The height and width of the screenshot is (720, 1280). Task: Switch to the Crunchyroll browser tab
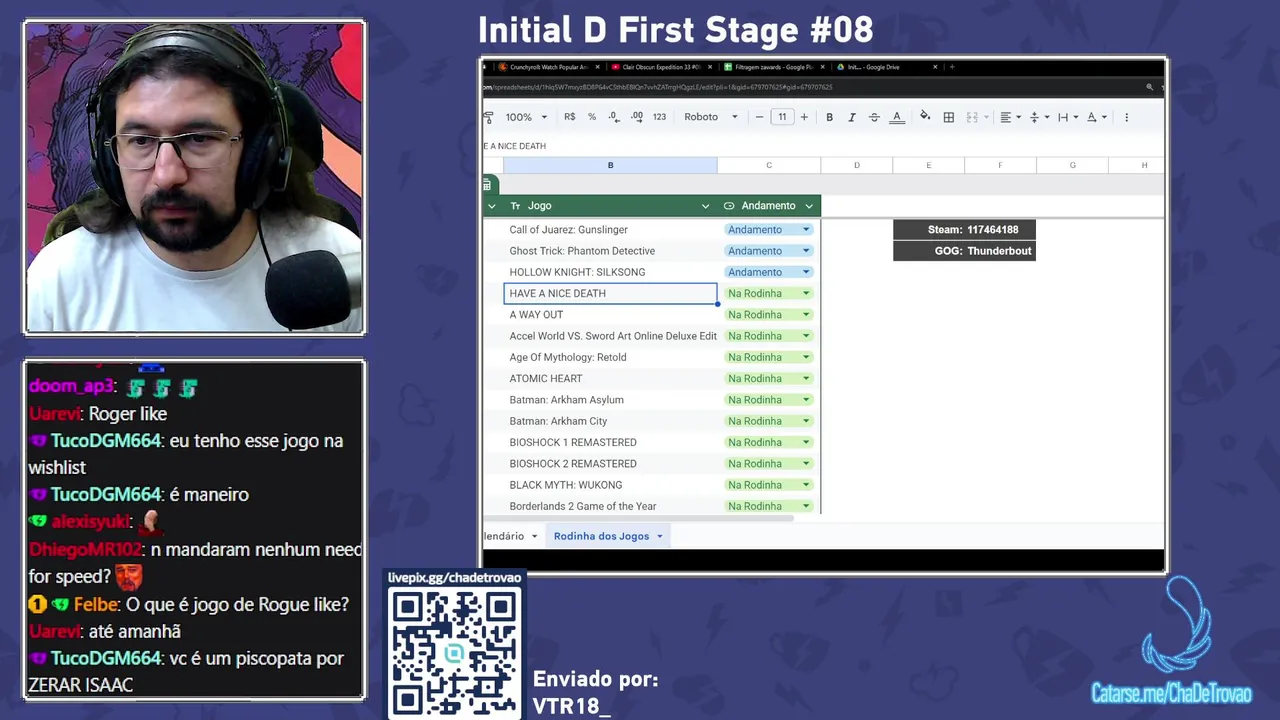click(548, 67)
